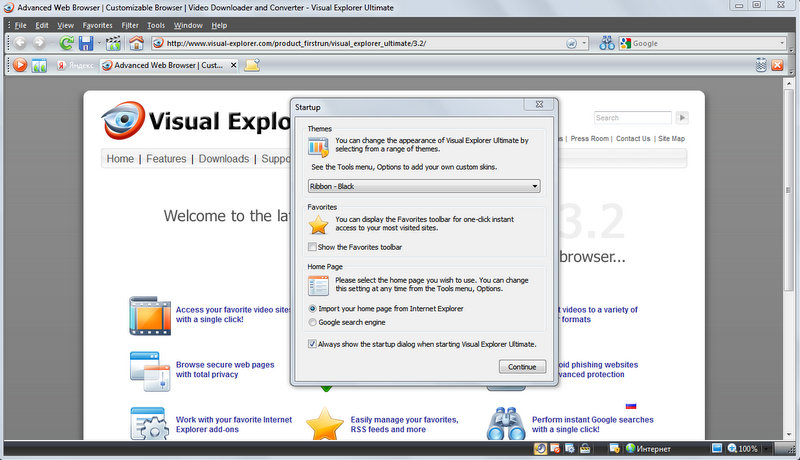Viewport: 800px width, 460px height.
Task: Click the web page Search field
Action: (x=633, y=118)
